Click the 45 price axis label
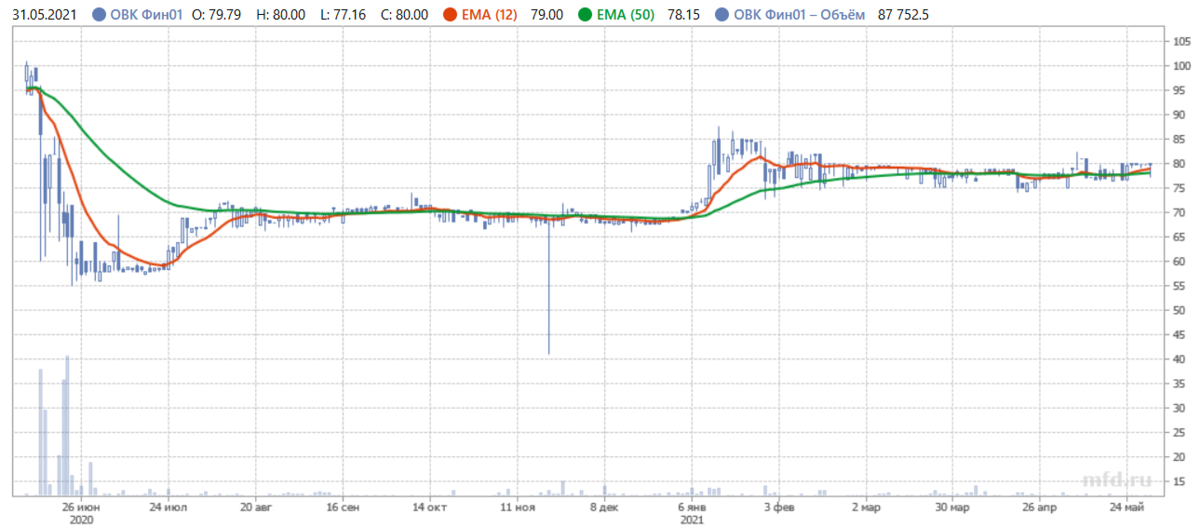 click(x=1179, y=335)
